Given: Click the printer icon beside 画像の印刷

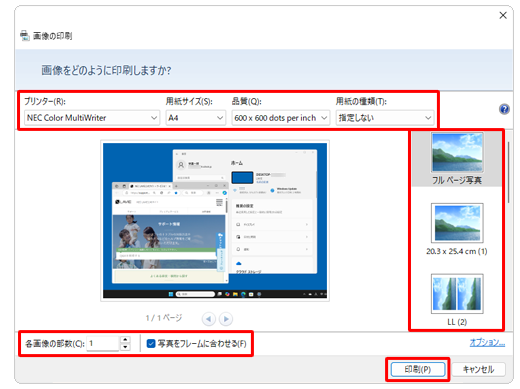Looking at the screenshot, I should click(x=25, y=36).
